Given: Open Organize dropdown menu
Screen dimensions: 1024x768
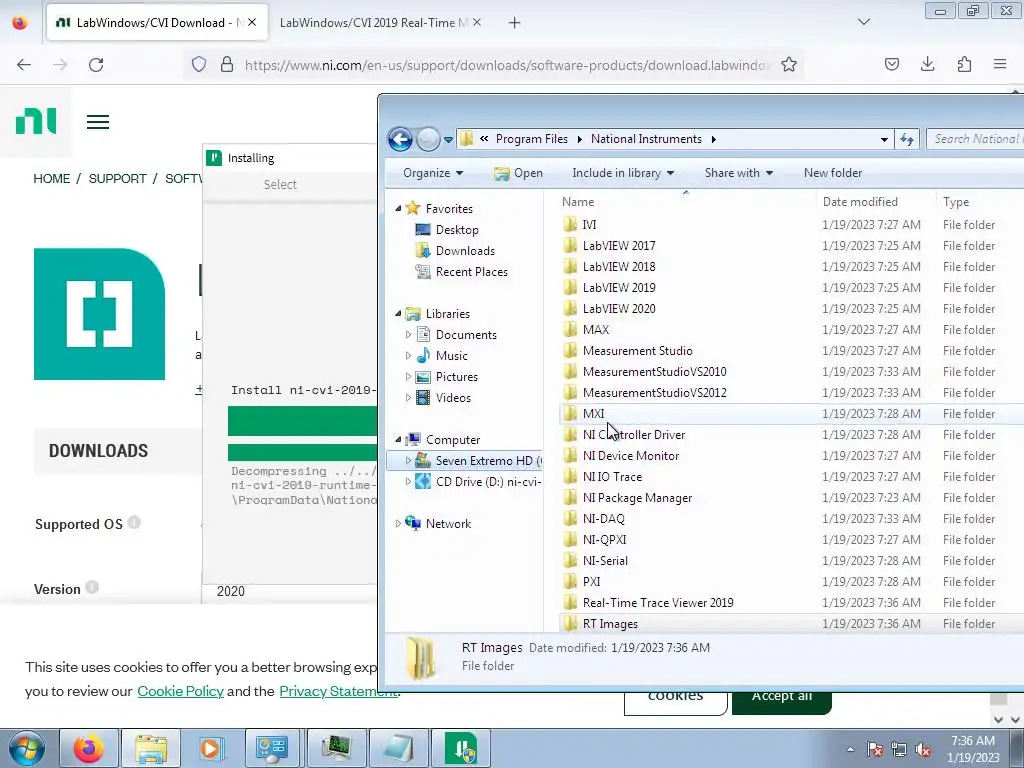Looking at the screenshot, I should click(x=433, y=173).
